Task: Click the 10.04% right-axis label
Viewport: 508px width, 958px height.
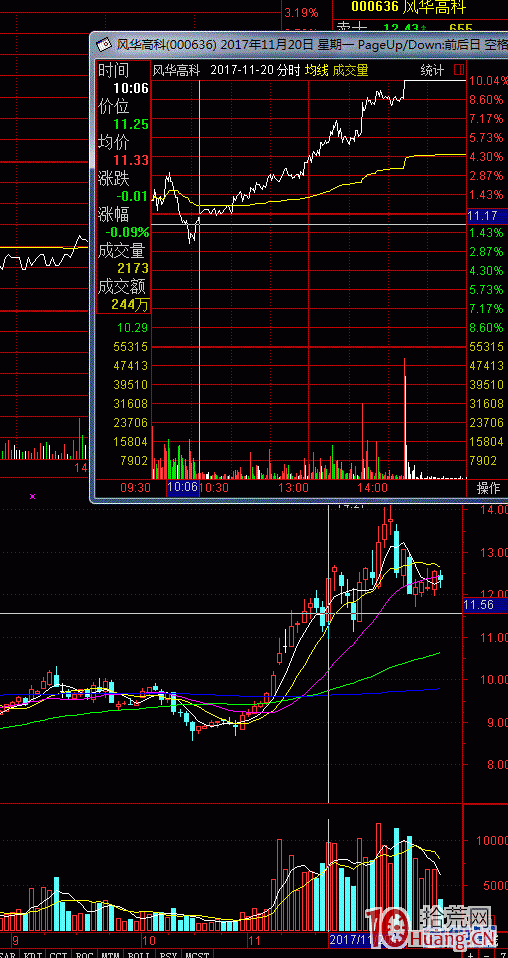Action: pyautogui.click(x=488, y=81)
